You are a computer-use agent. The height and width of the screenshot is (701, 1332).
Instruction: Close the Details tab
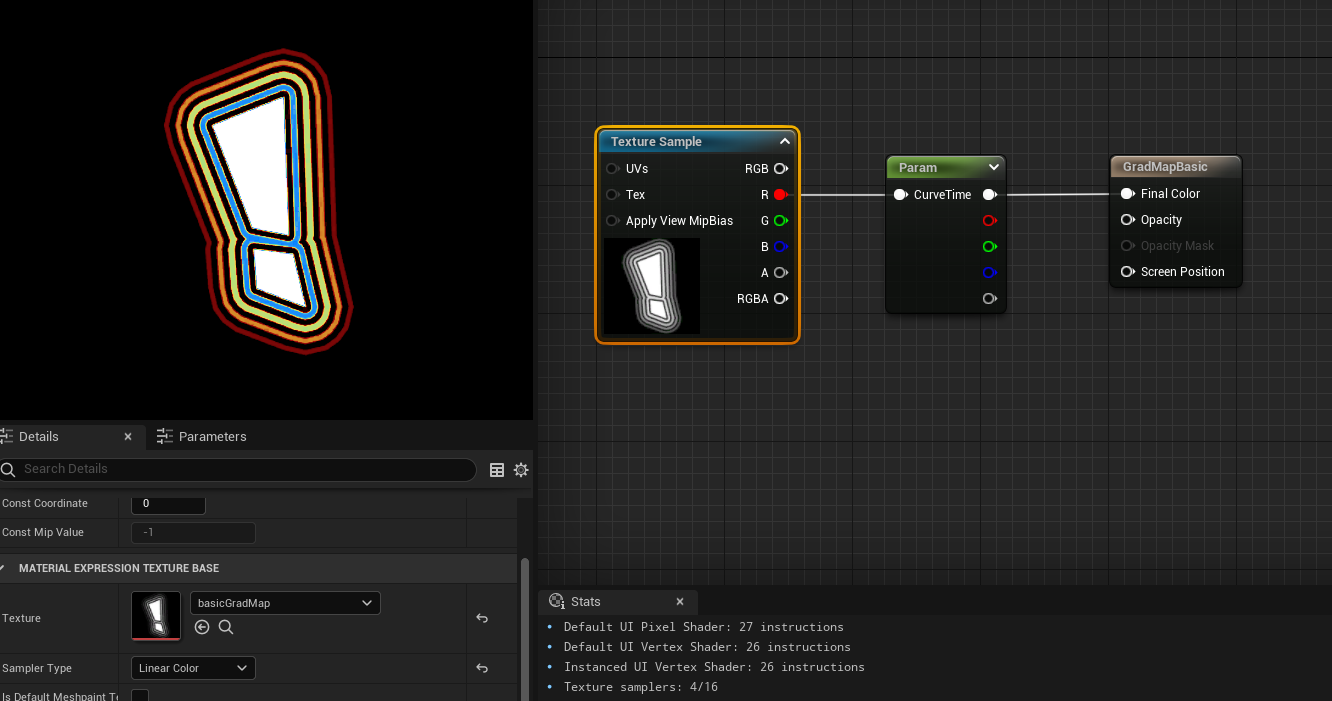click(x=128, y=437)
